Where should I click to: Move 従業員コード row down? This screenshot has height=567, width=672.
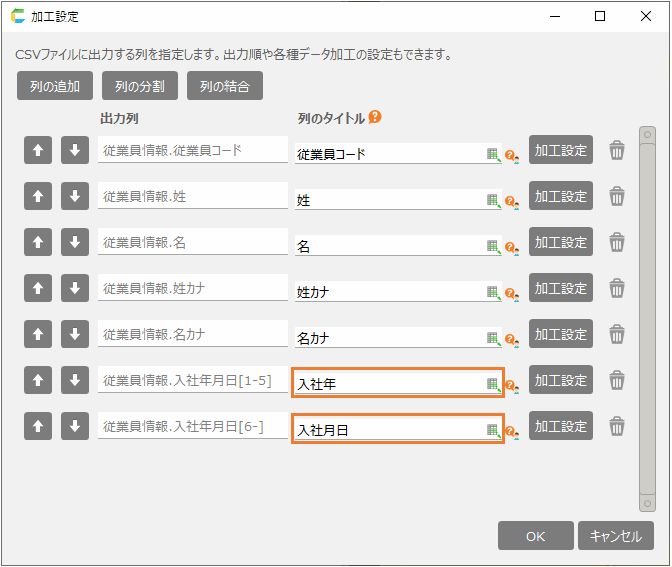coord(74,150)
